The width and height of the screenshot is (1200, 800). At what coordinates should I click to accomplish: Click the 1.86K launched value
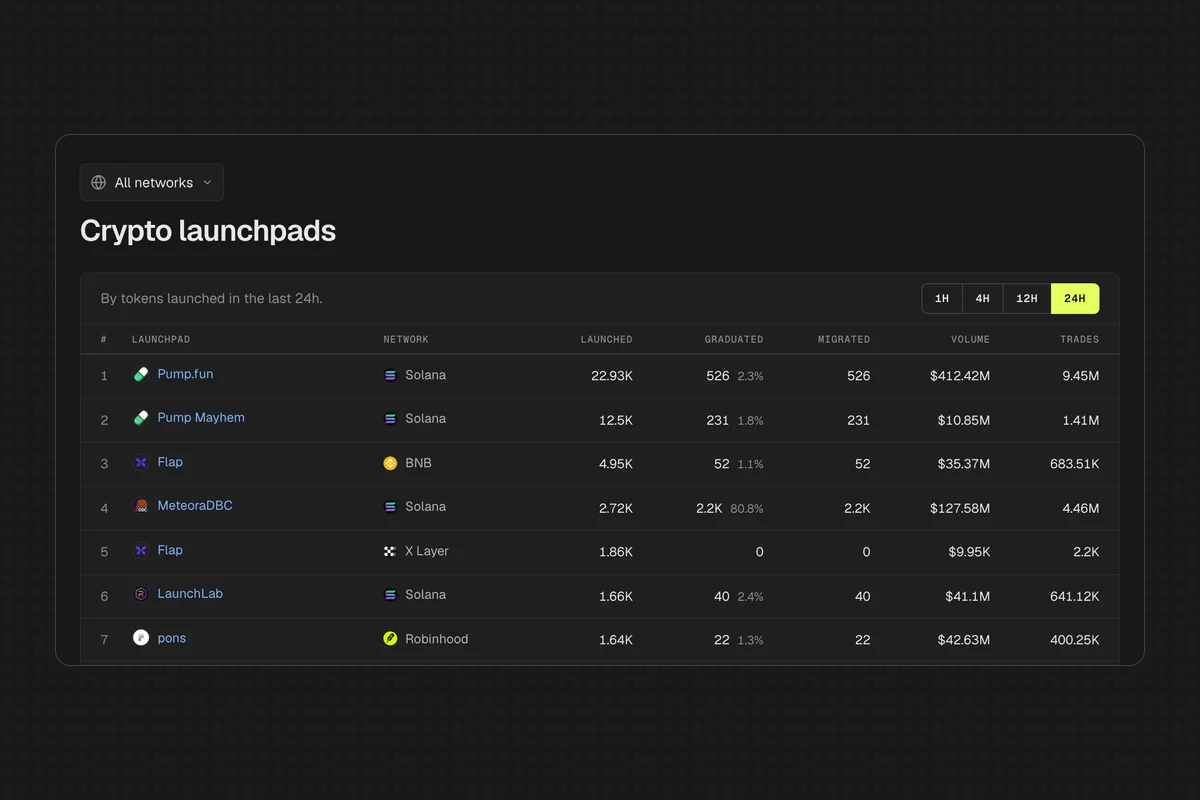(x=616, y=552)
